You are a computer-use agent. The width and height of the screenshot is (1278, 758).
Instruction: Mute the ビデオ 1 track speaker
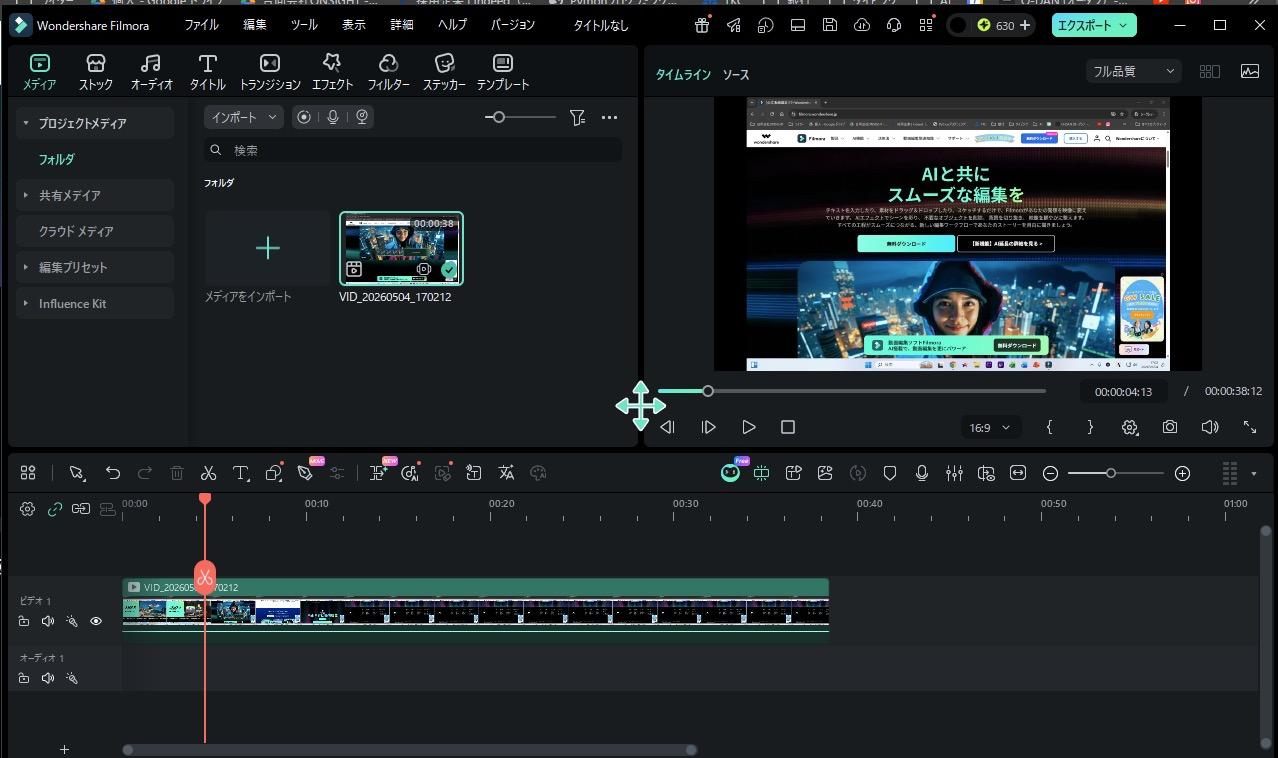(x=47, y=621)
